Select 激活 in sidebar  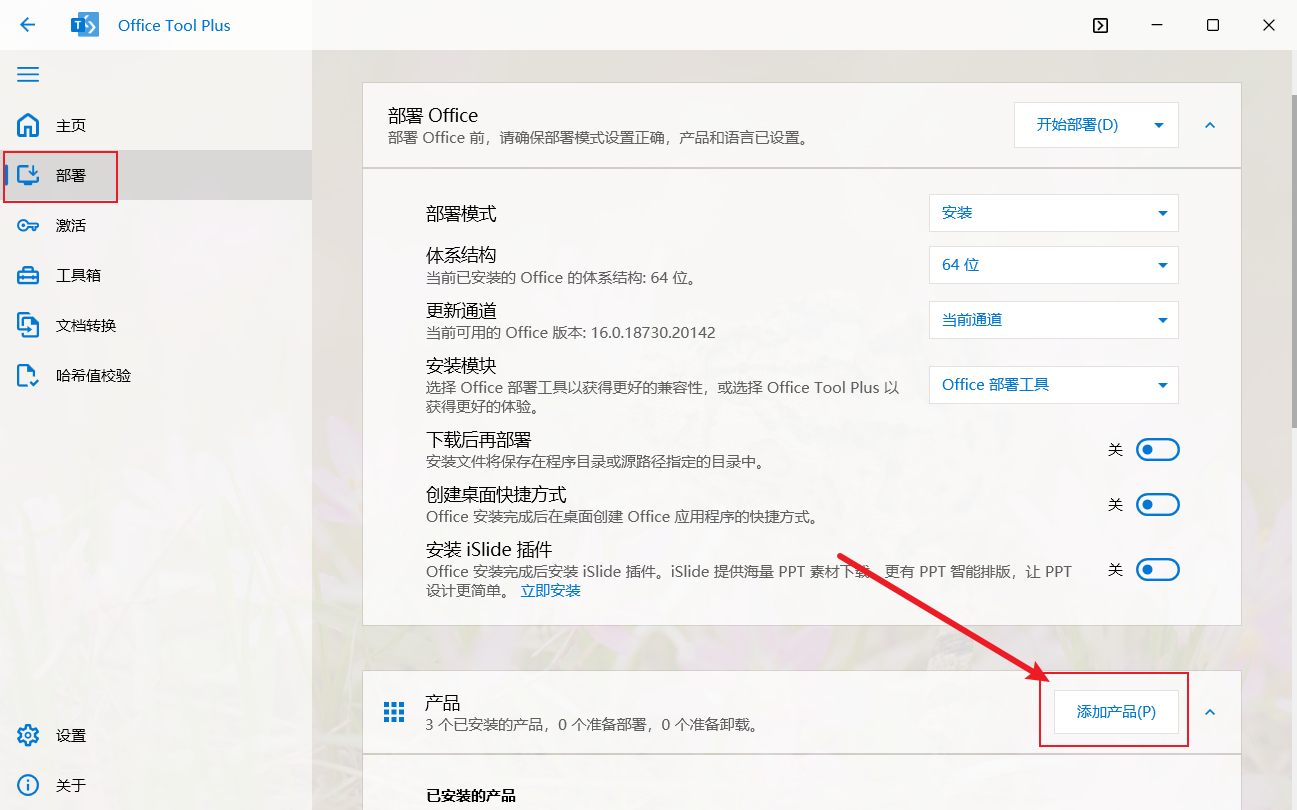(x=156, y=225)
